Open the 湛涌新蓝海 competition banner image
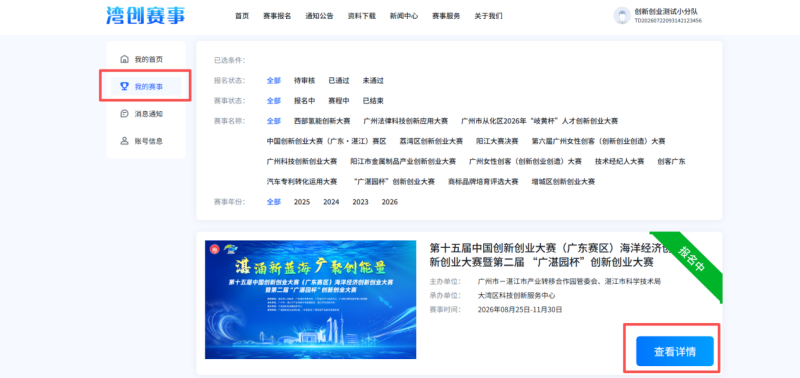Screen dimensions: 800x378 pos(310,299)
